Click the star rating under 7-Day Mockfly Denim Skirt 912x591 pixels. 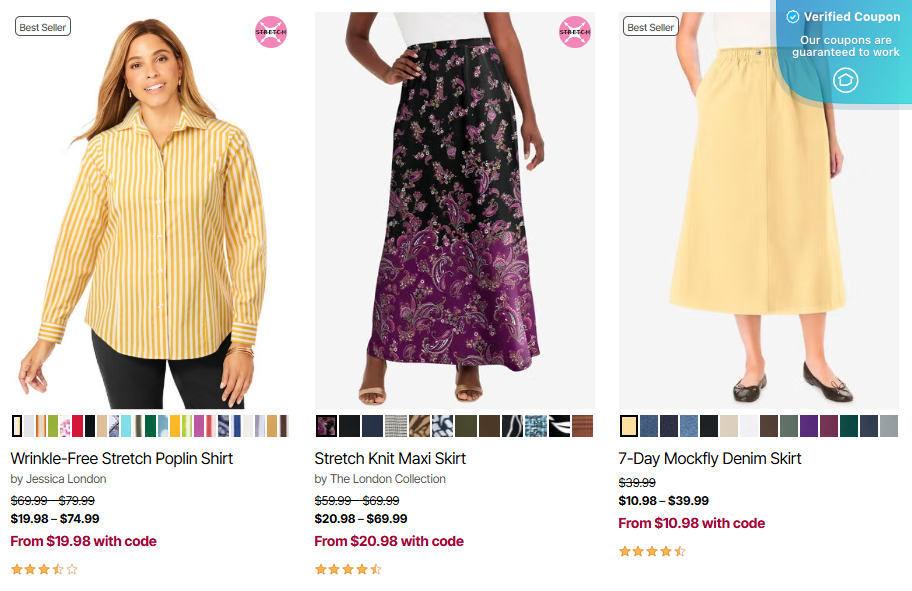(x=652, y=551)
